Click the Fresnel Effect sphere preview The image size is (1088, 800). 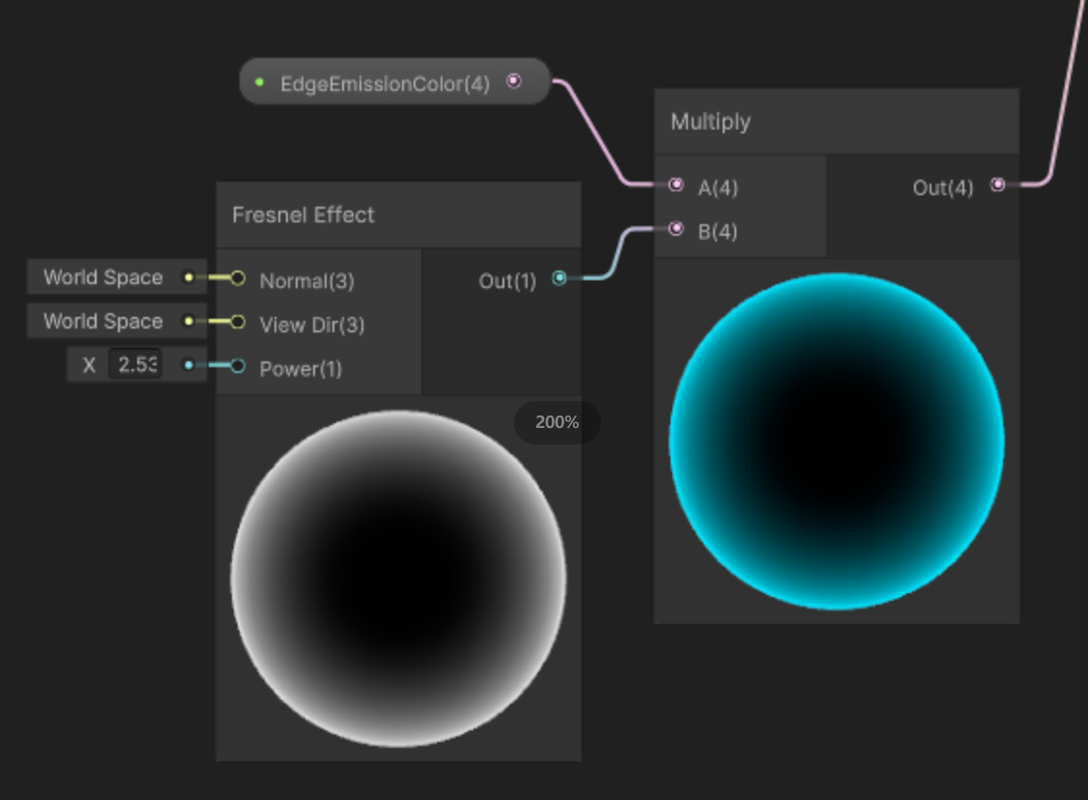click(398, 579)
